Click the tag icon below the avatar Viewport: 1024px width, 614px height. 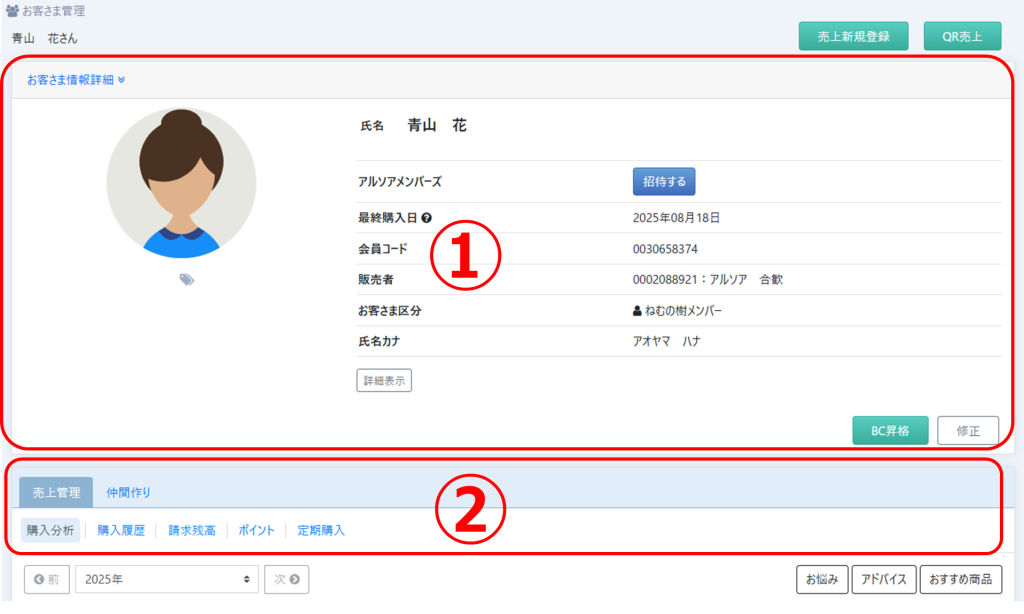(x=187, y=281)
